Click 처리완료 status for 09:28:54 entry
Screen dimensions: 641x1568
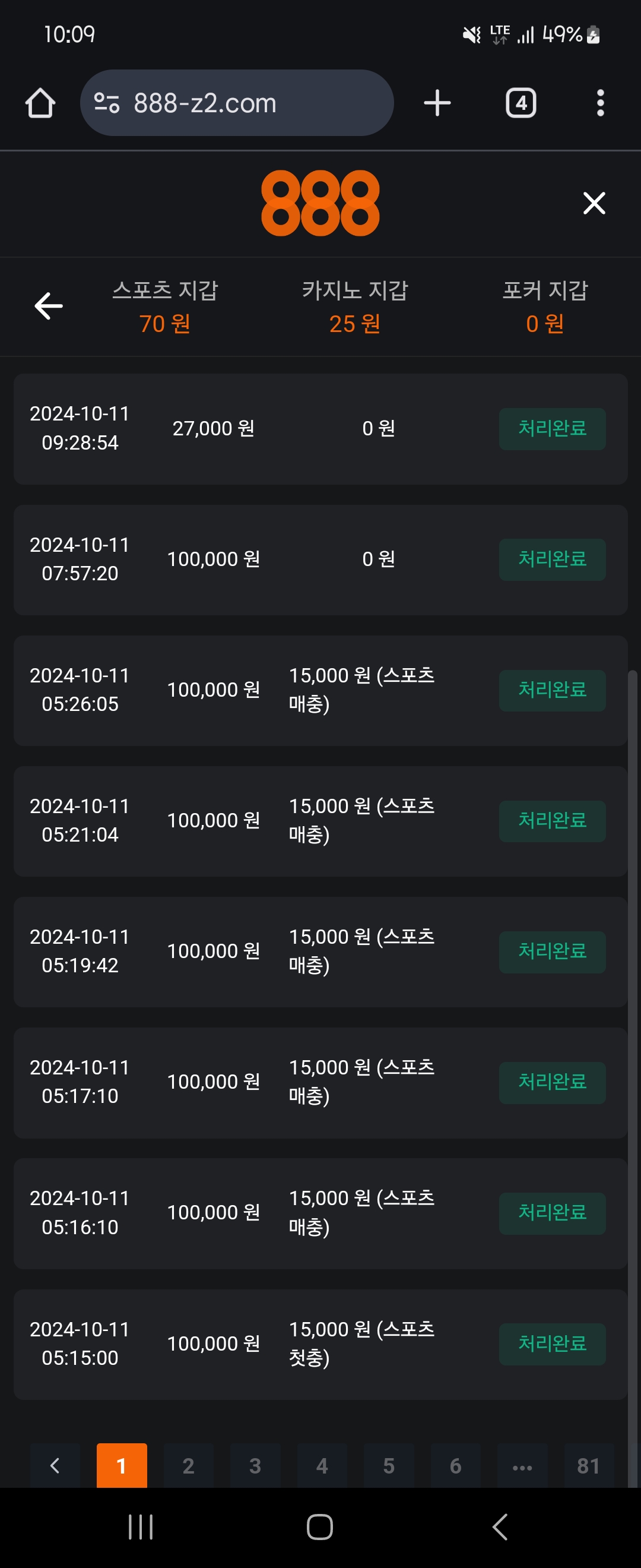click(x=551, y=428)
